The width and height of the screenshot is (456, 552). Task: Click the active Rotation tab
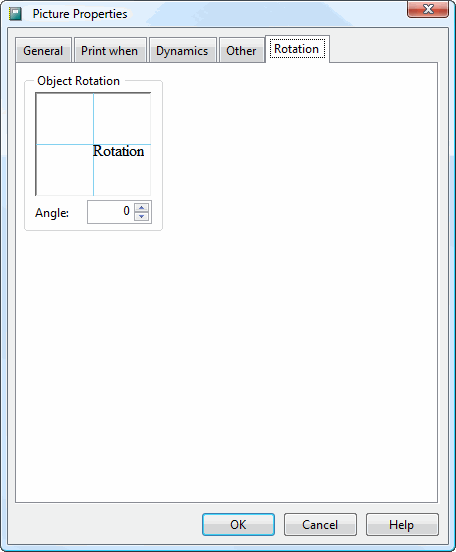pos(297,49)
